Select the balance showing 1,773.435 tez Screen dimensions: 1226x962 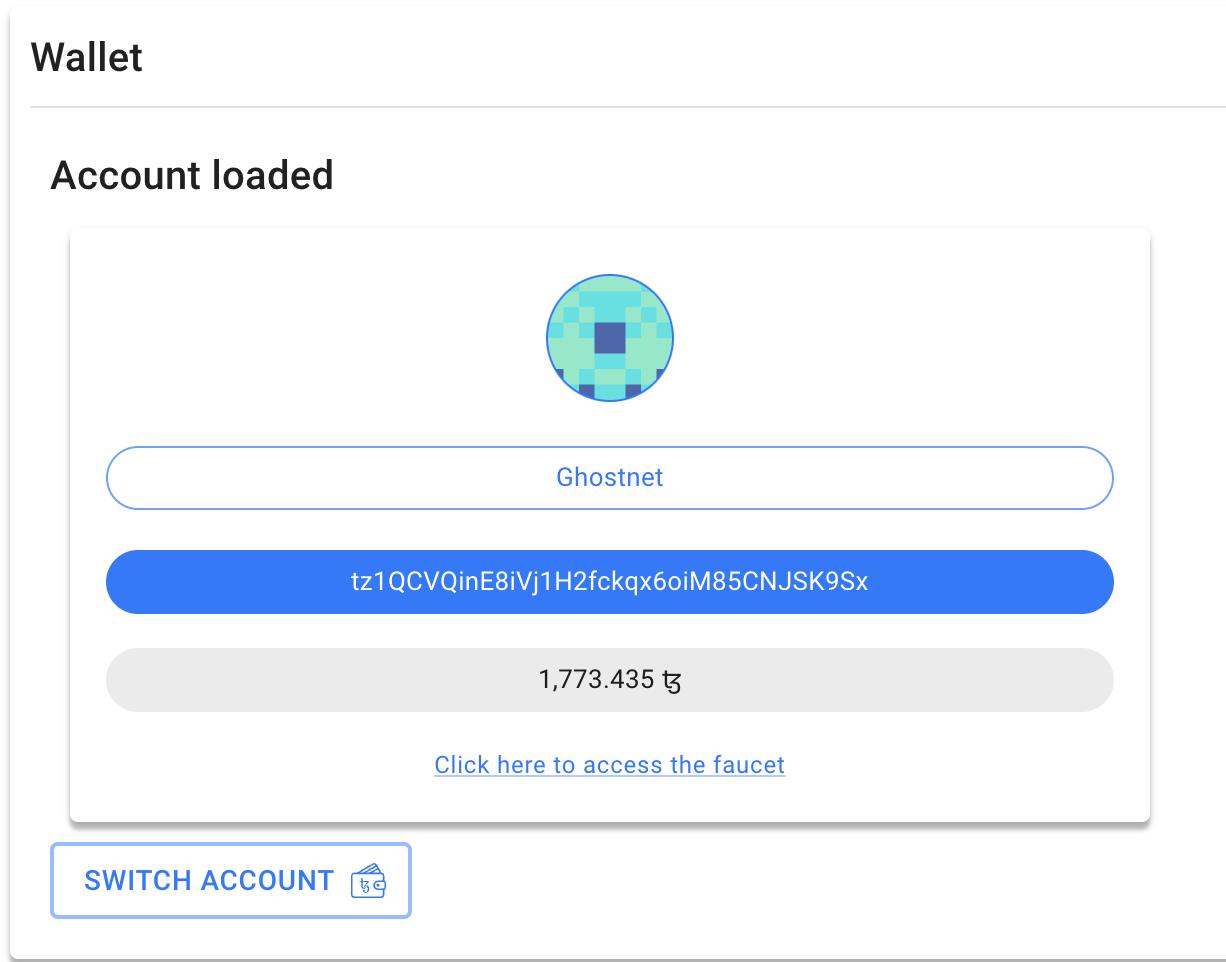click(609, 680)
